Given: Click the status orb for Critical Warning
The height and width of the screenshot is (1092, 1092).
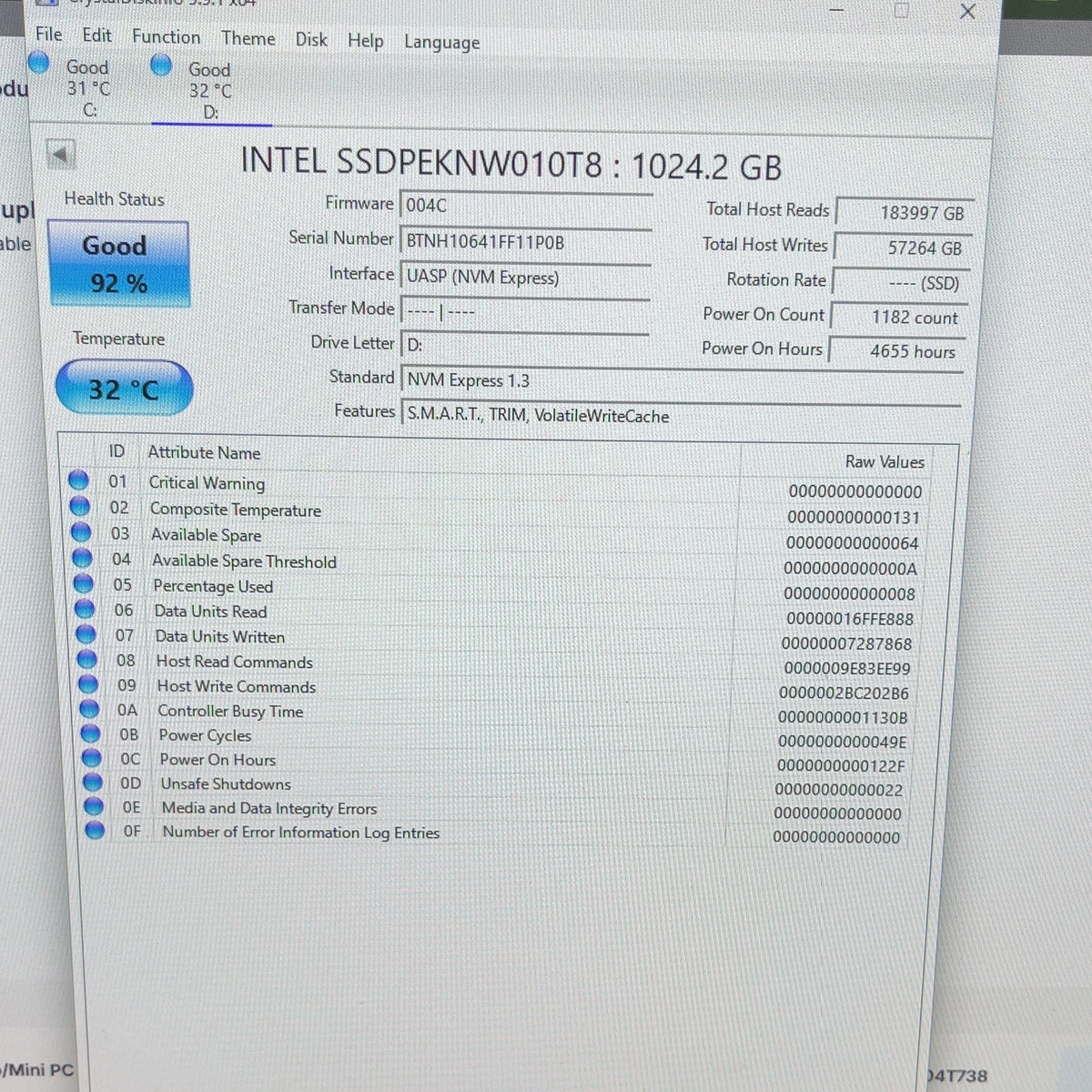Looking at the screenshot, I should [78, 480].
